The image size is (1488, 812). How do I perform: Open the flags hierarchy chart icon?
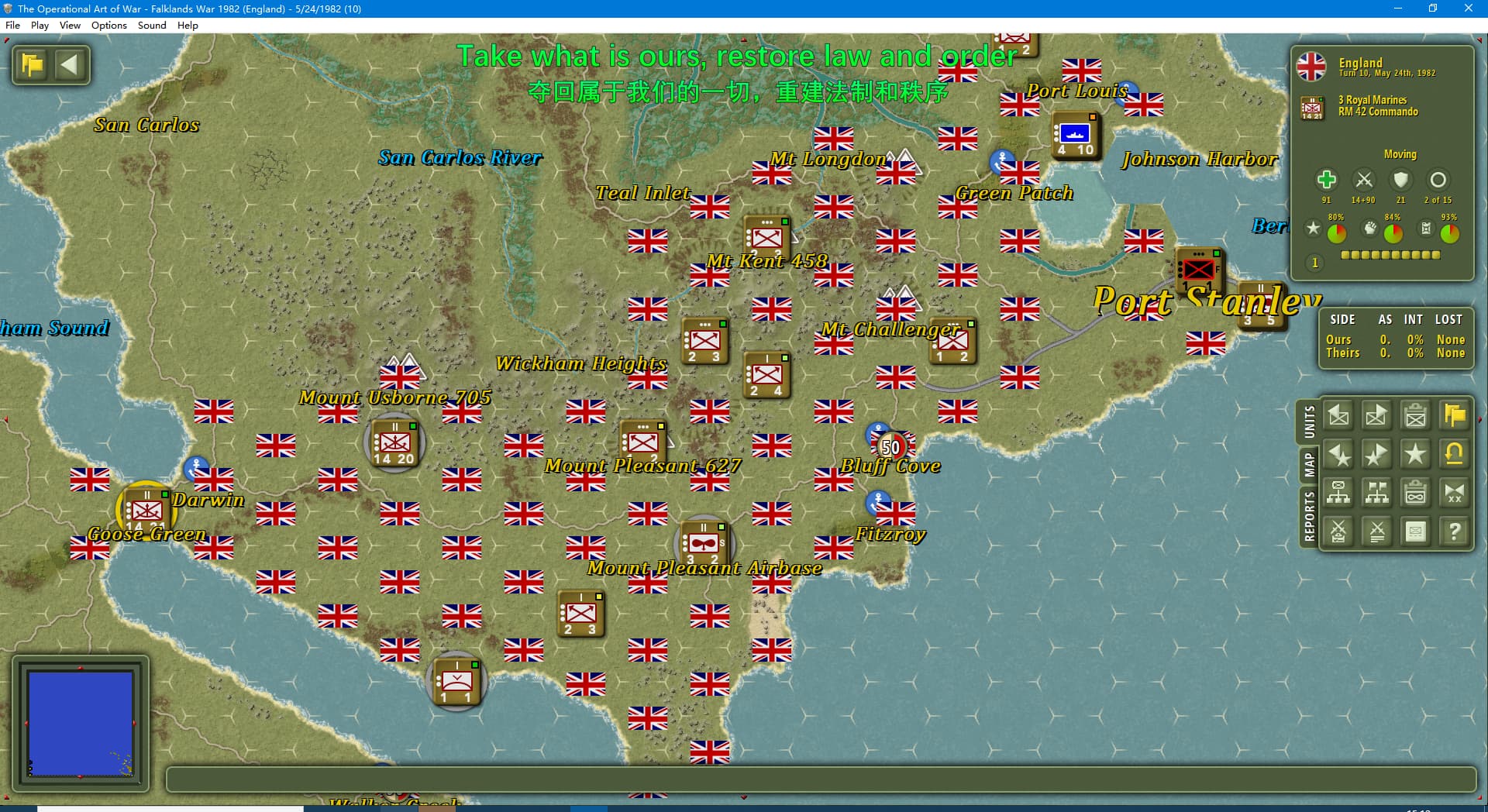(1376, 493)
